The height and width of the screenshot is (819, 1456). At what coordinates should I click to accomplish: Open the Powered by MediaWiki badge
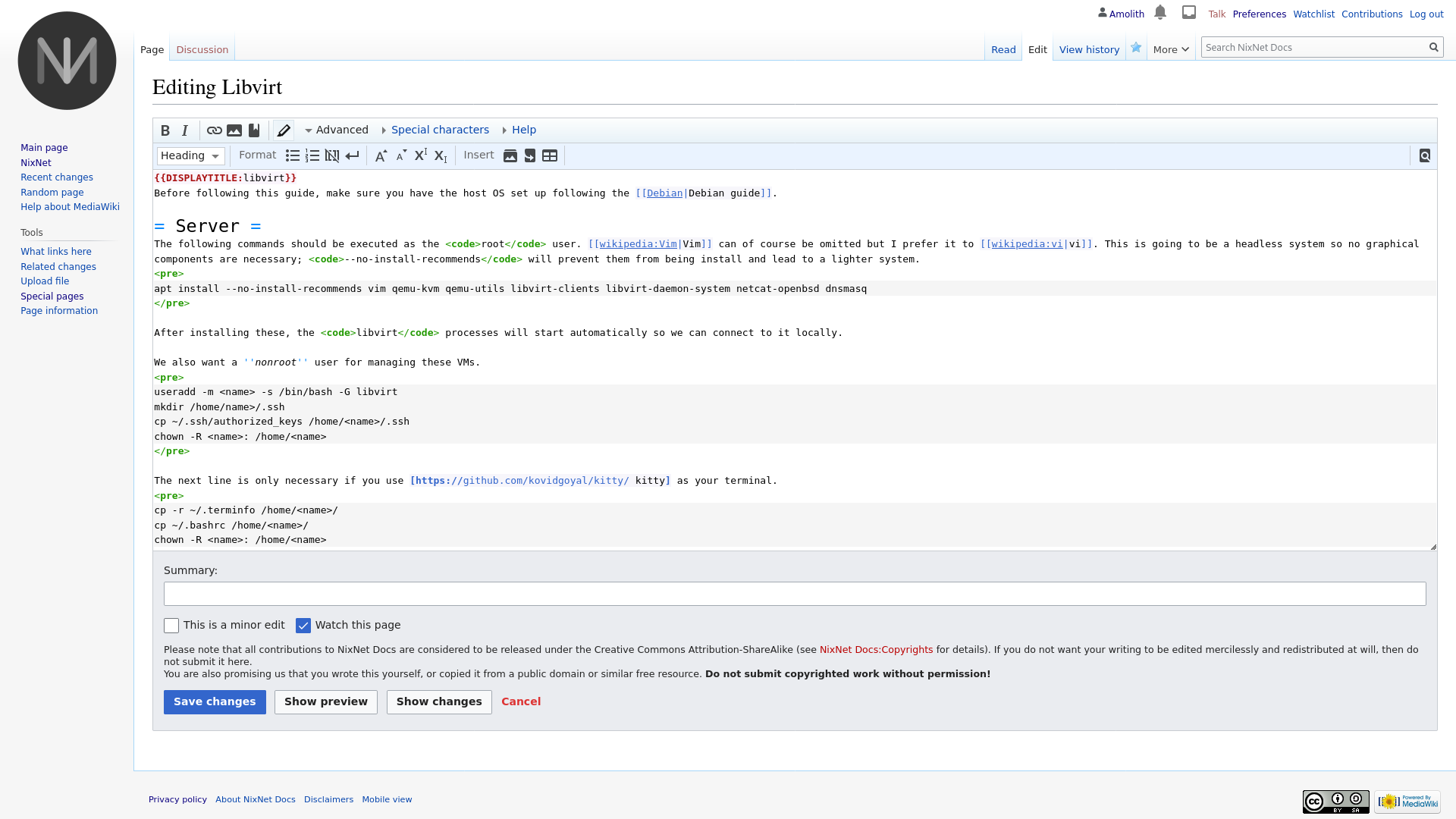click(1407, 802)
